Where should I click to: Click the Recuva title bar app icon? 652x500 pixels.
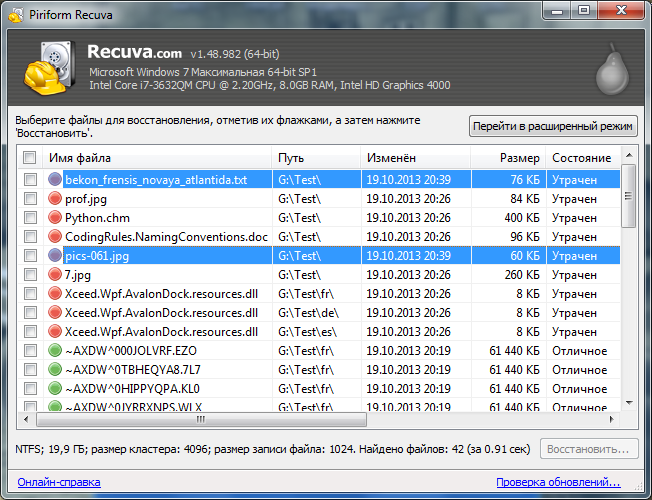click(x=16, y=15)
